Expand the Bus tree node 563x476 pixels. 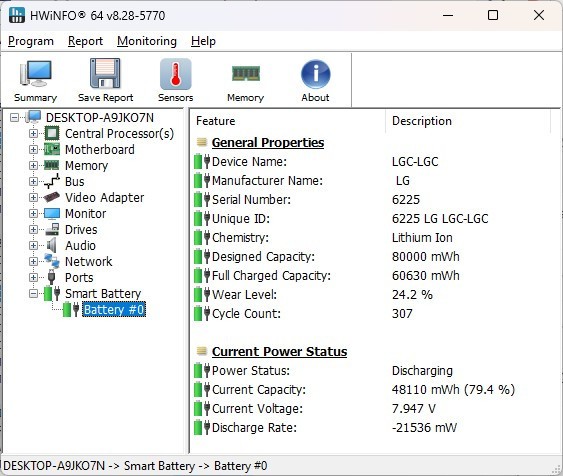(x=33, y=181)
